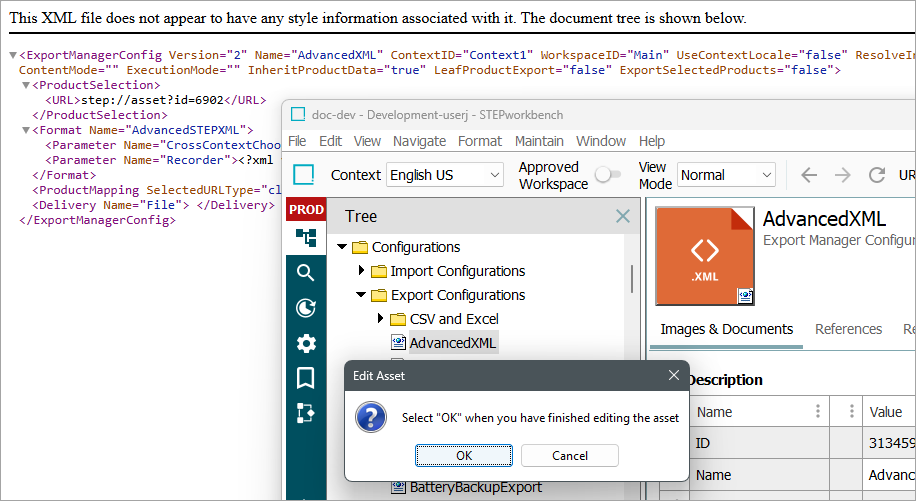Open the Search sidebar icon
Viewport: 916px width, 501px height.
pos(305,272)
